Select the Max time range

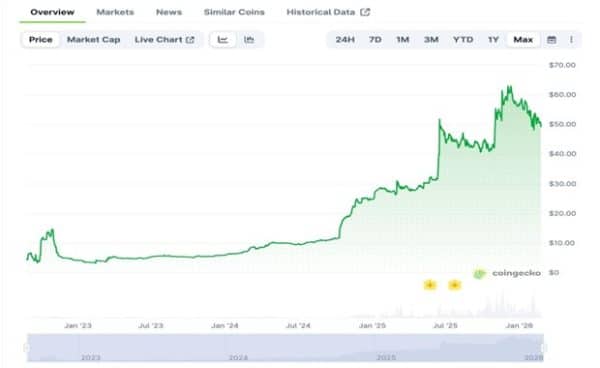click(523, 40)
